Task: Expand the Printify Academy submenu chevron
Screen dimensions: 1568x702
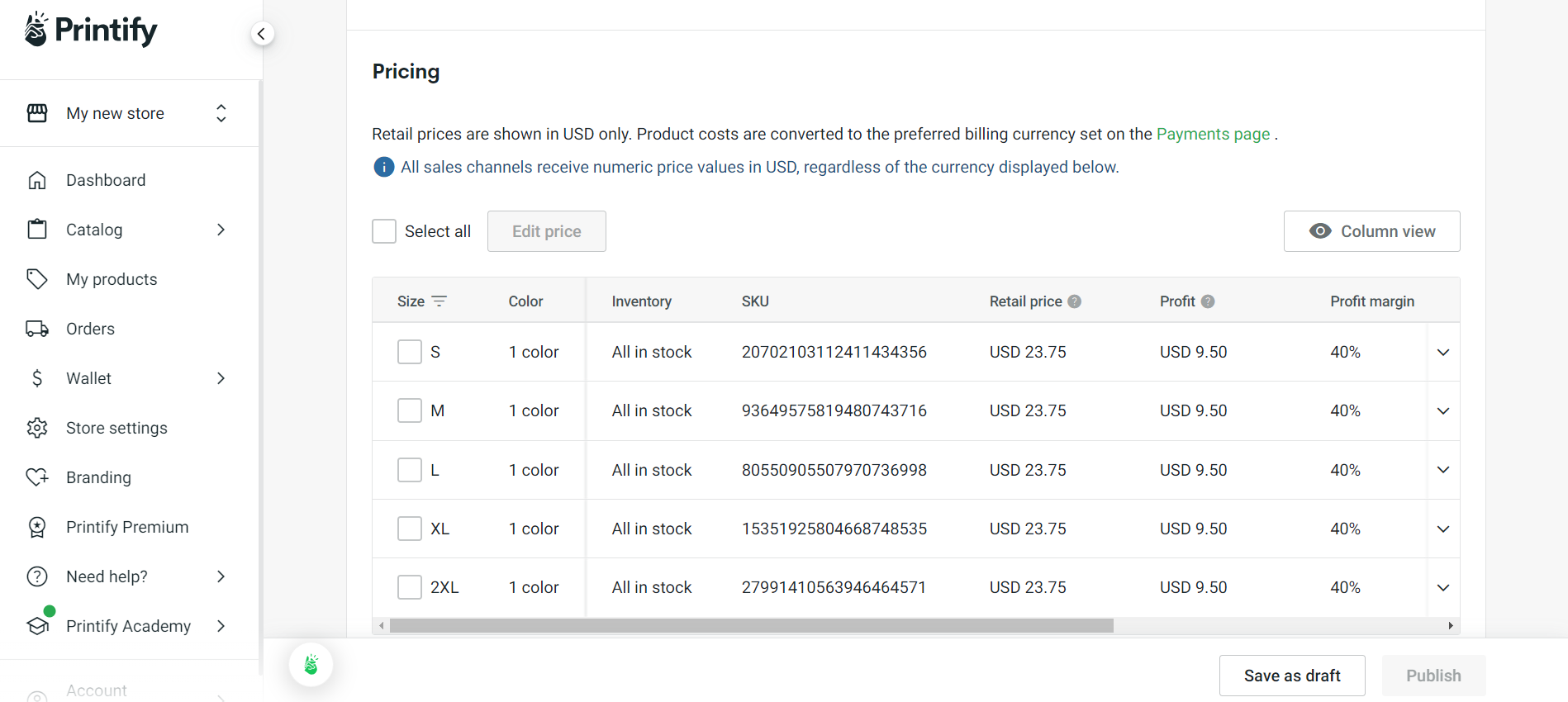Action: [x=221, y=626]
